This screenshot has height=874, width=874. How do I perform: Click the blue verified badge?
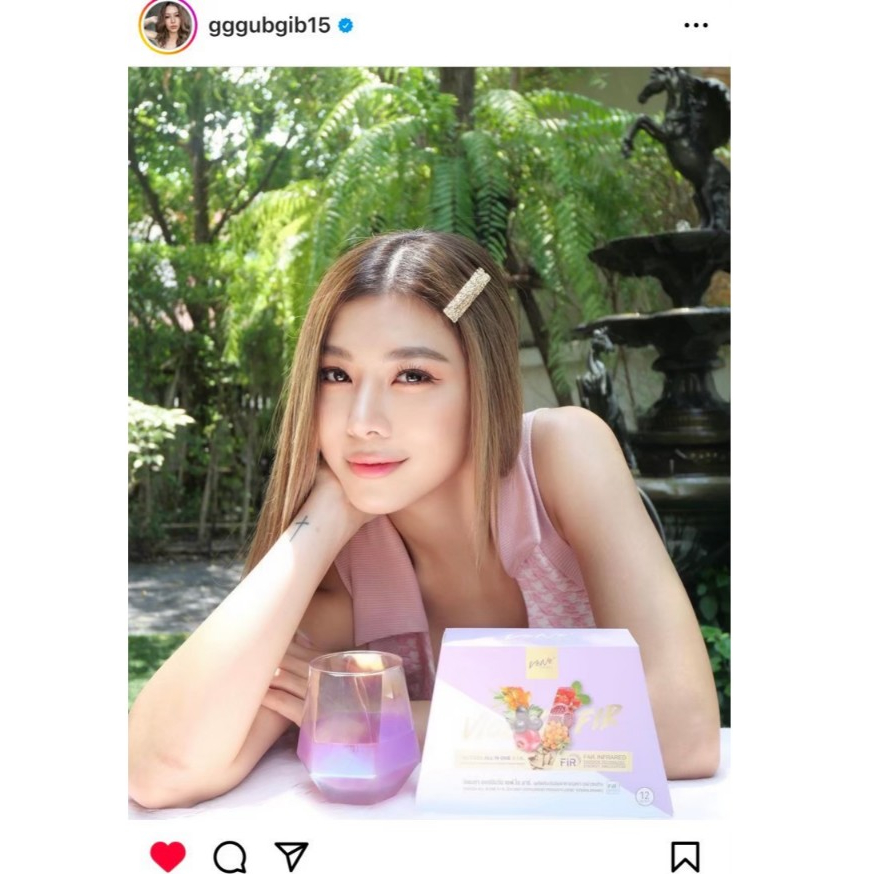point(346,26)
